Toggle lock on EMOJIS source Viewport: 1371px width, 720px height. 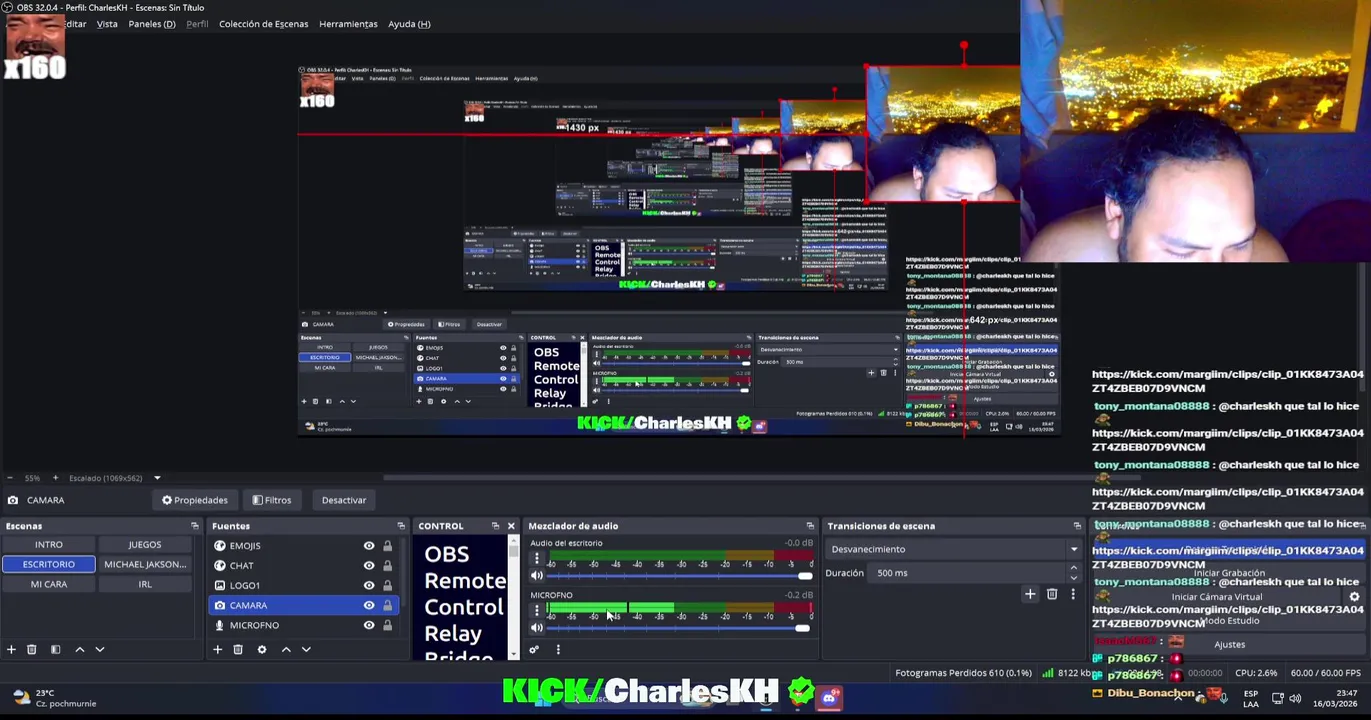tap(387, 546)
